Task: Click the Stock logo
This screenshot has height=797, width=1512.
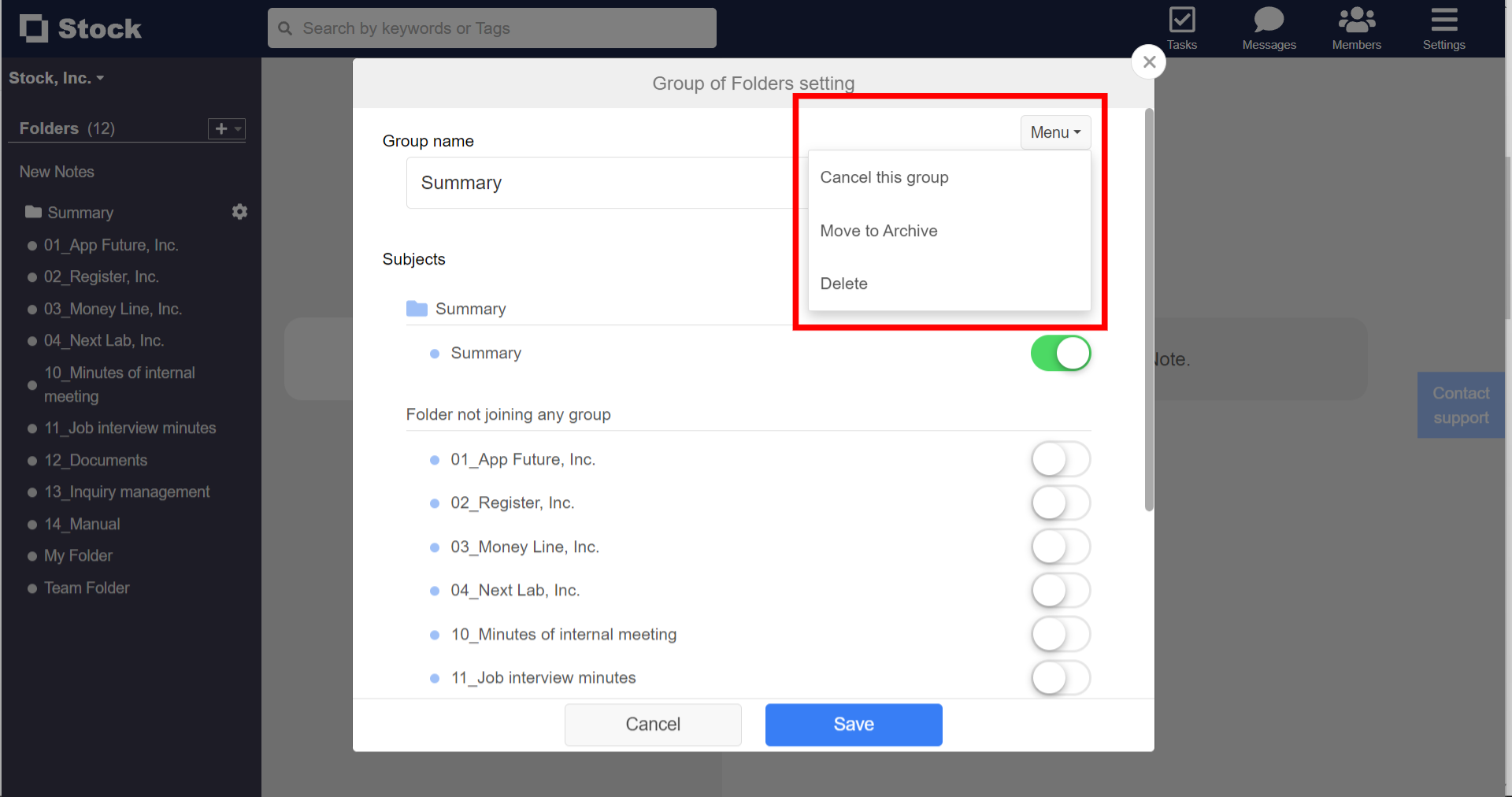Action: pyautogui.click(x=79, y=28)
